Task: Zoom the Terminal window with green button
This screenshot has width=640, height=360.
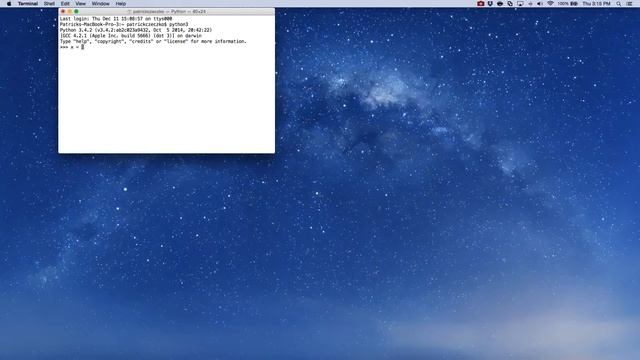Action: [x=76, y=11]
